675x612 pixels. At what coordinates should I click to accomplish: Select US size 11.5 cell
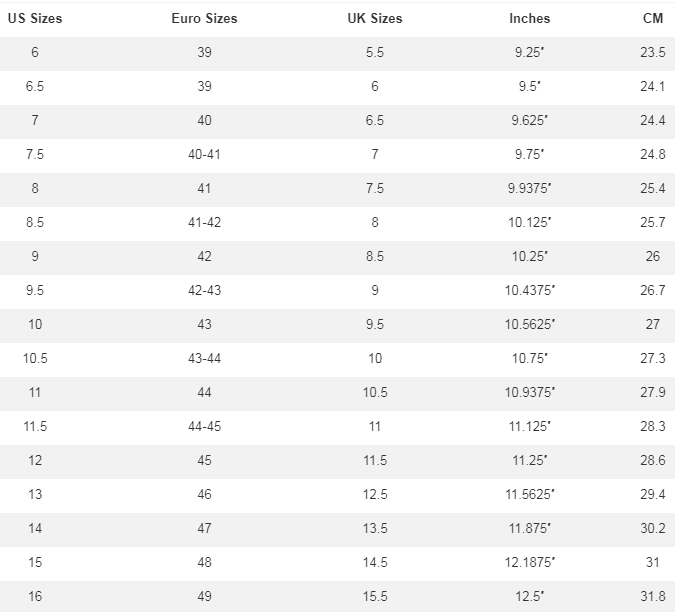point(35,427)
